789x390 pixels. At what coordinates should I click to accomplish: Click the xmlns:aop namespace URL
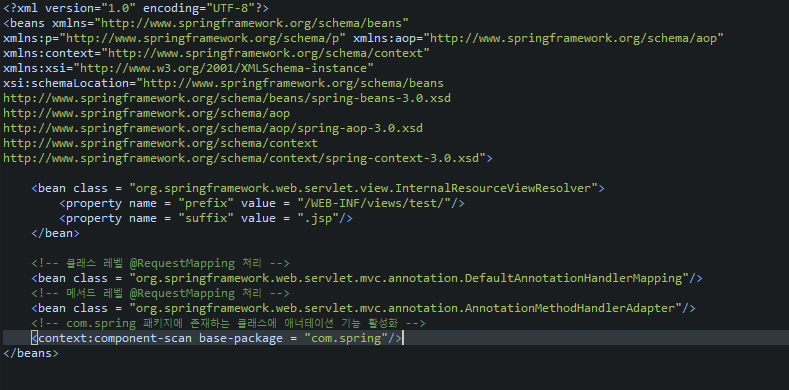click(x=573, y=38)
